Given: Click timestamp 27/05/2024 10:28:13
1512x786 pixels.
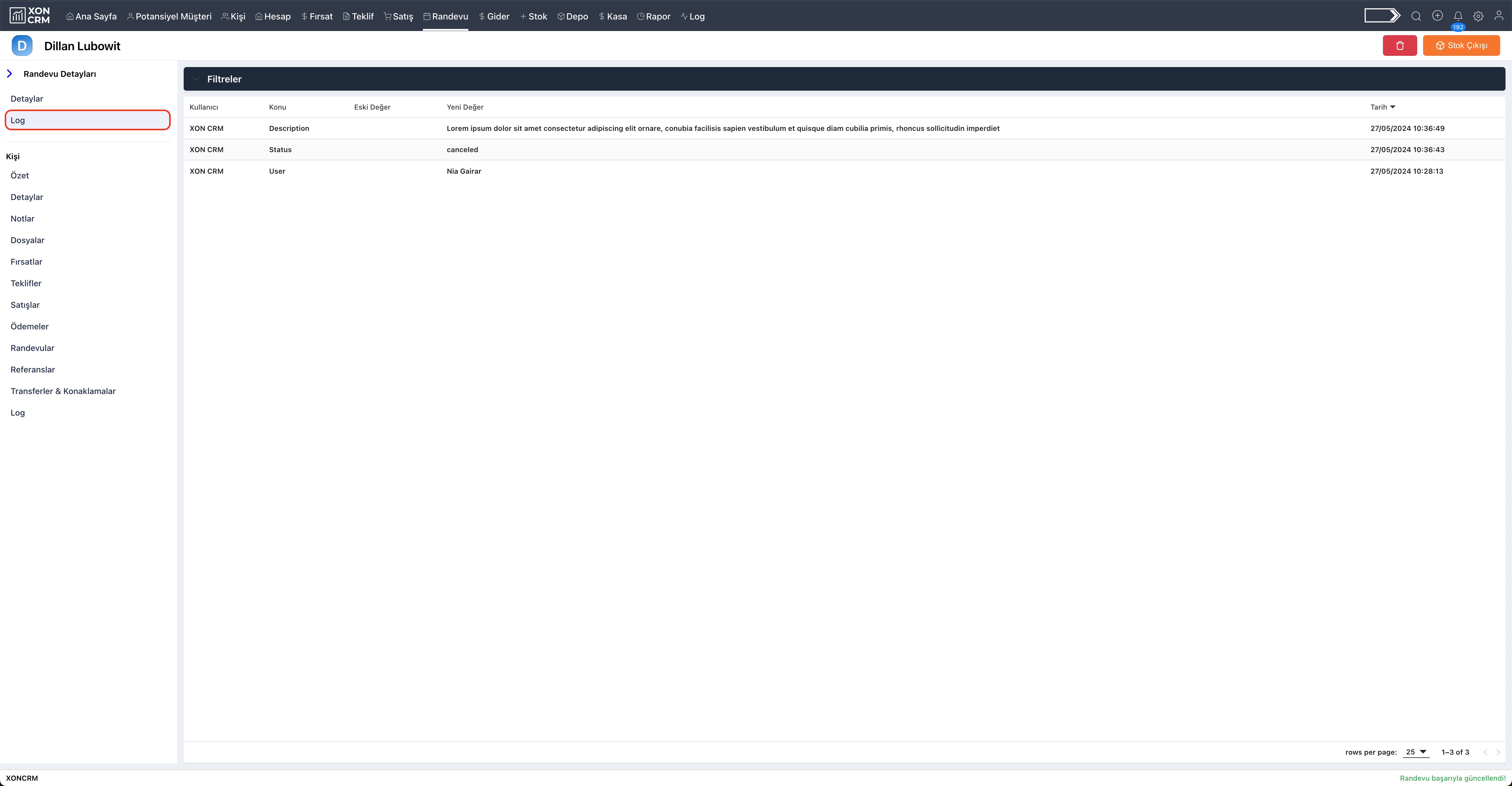Looking at the screenshot, I should point(1407,171).
